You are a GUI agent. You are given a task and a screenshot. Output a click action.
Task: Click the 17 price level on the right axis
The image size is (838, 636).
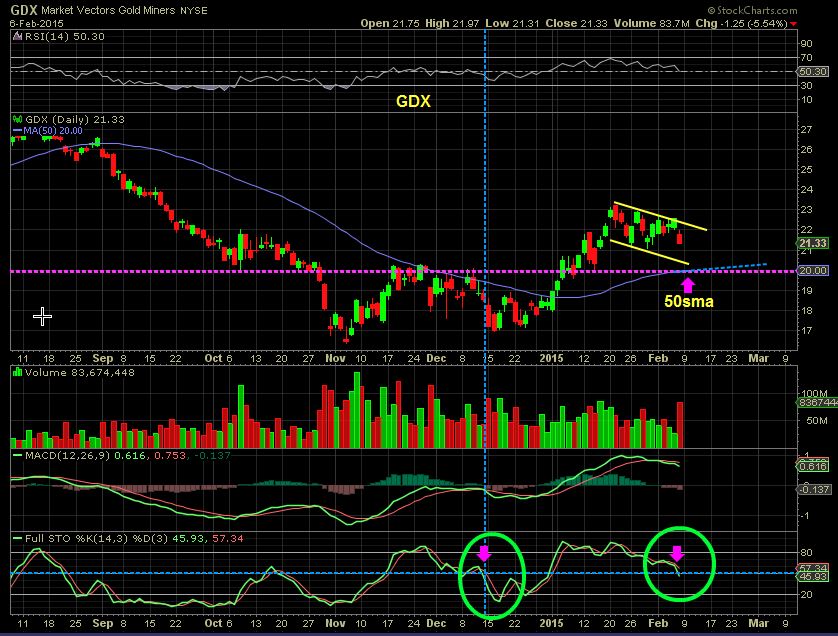click(x=806, y=330)
